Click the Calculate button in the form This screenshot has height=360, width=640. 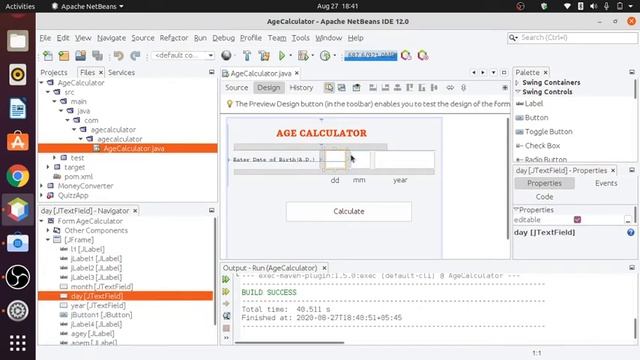(349, 211)
